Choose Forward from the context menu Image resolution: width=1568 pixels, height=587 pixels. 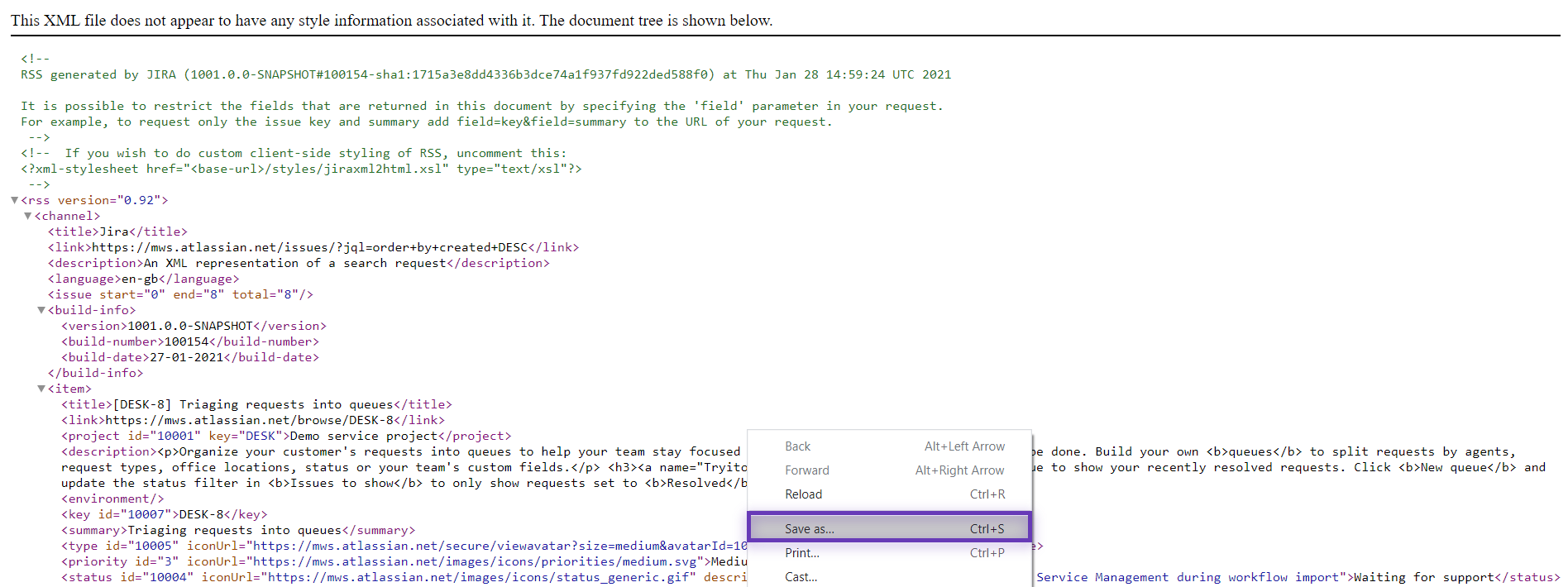890,470
